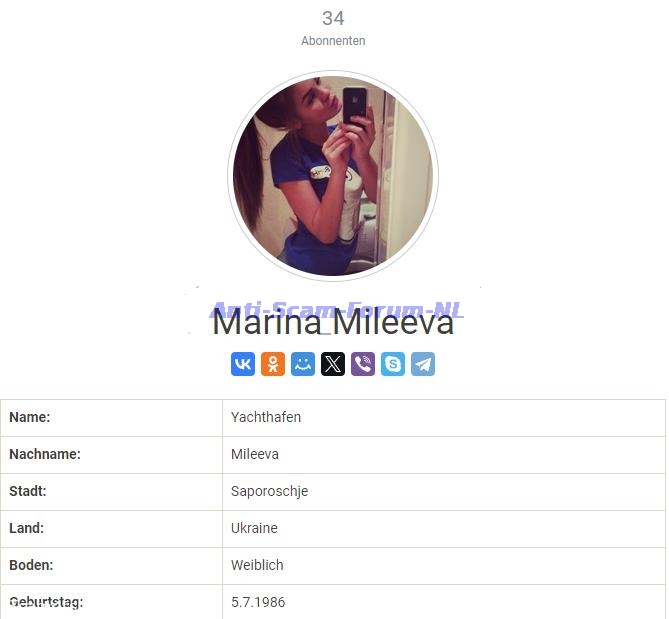Click the Yachthafen name value
This screenshot has width=669, height=619.
[x=266, y=417]
